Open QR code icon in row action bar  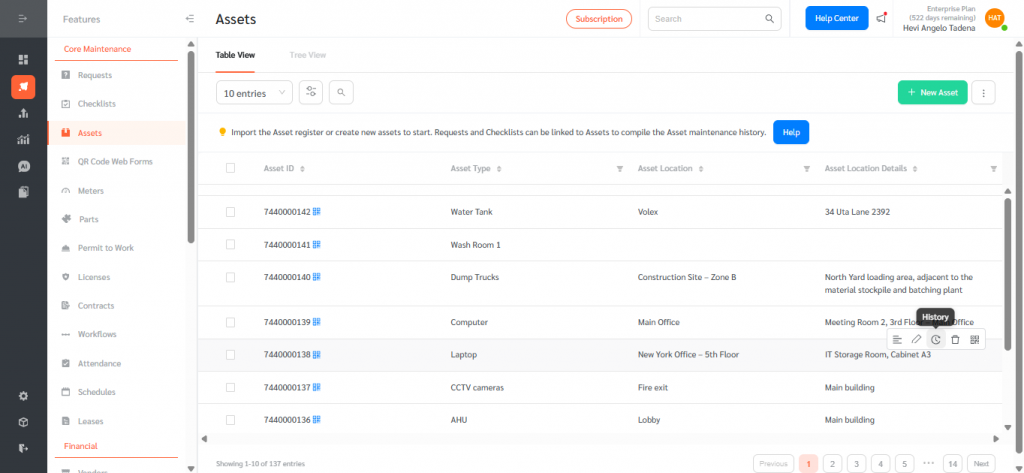975,340
